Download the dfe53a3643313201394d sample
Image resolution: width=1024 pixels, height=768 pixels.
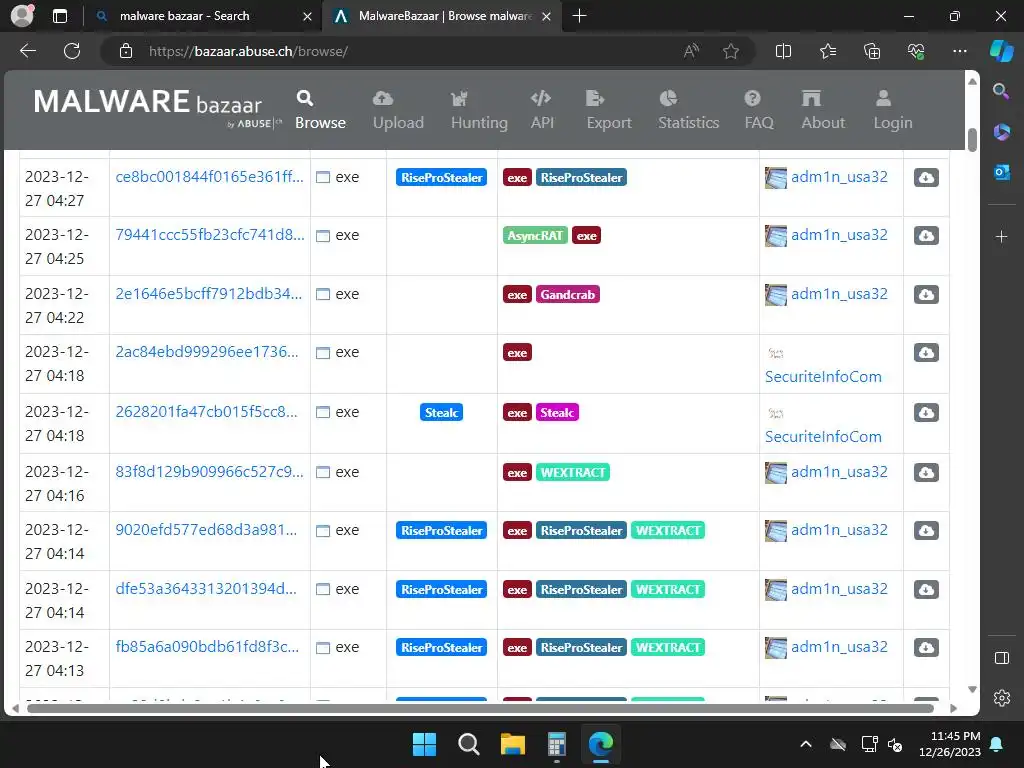[x=926, y=589]
